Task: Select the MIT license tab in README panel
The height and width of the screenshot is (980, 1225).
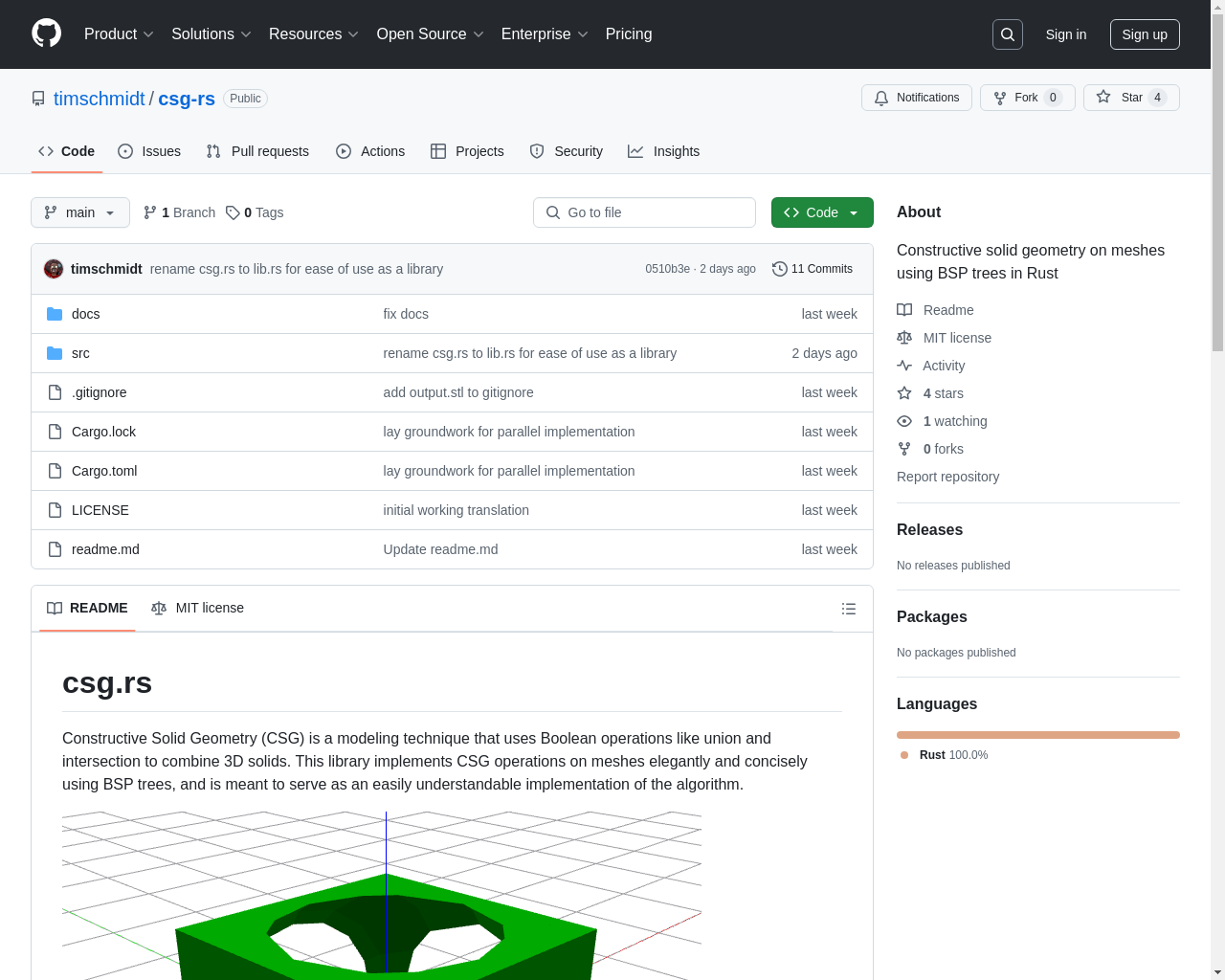Action: click(x=198, y=609)
